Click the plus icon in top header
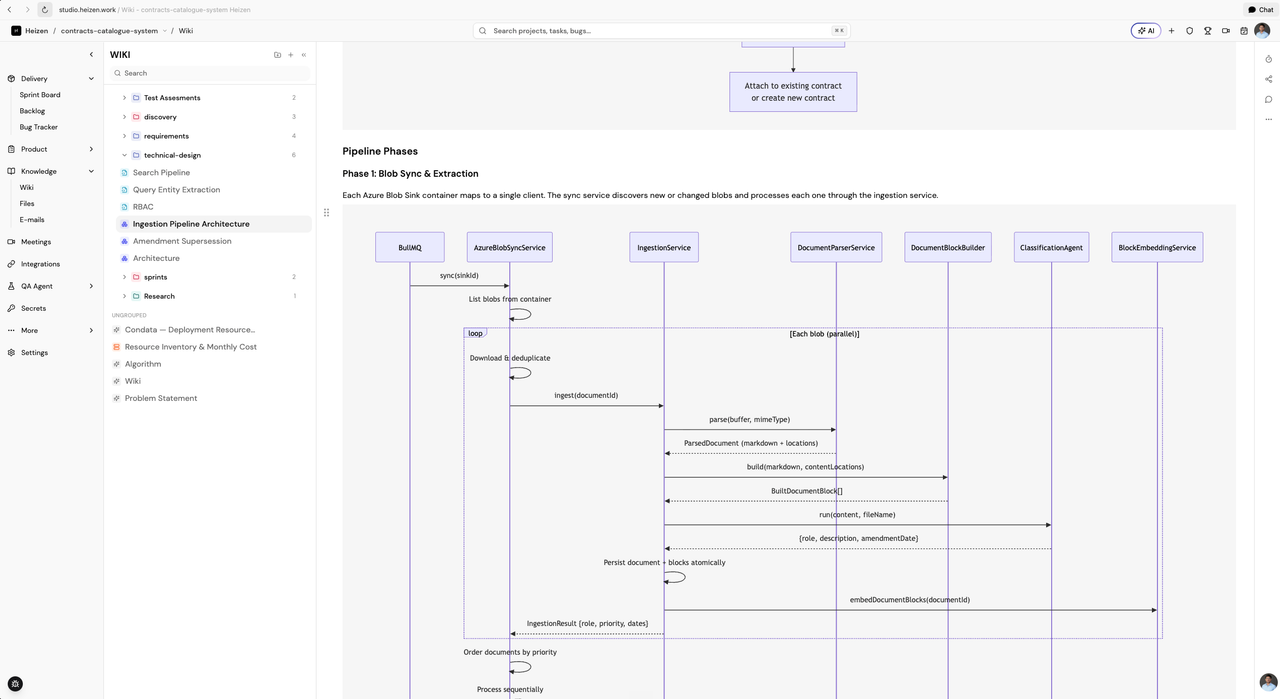The image size is (1280, 699). point(1171,31)
